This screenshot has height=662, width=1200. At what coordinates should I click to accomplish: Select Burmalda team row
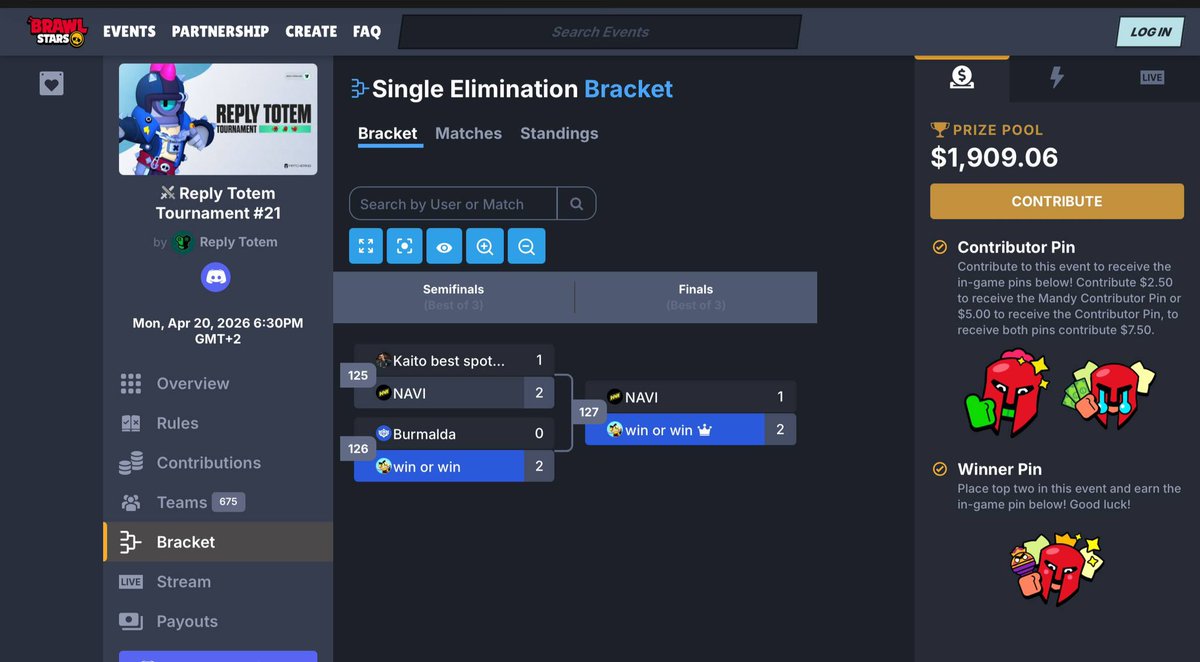[453, 434]
